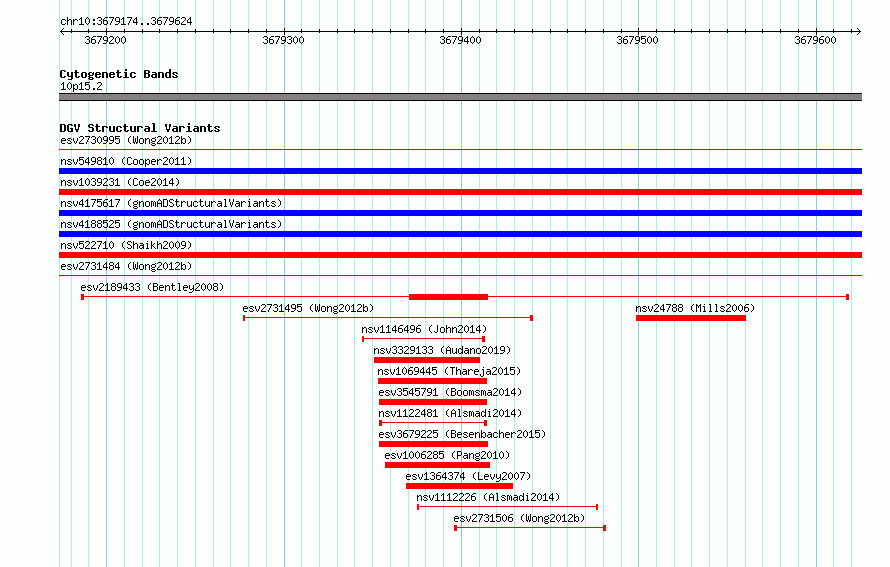Click the Cytogenetic Bands track title
The height and width of the screenshot is (567, 890).
point(119,74)
